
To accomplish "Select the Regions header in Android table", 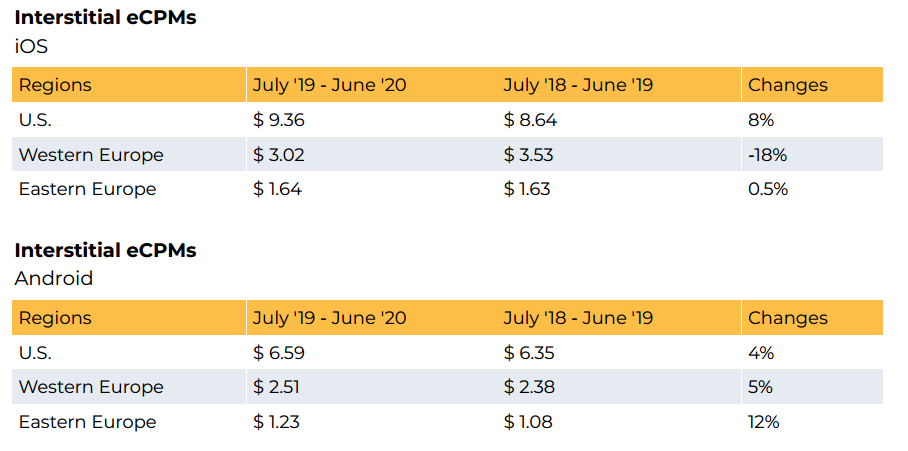I will (x=55, y=318).
